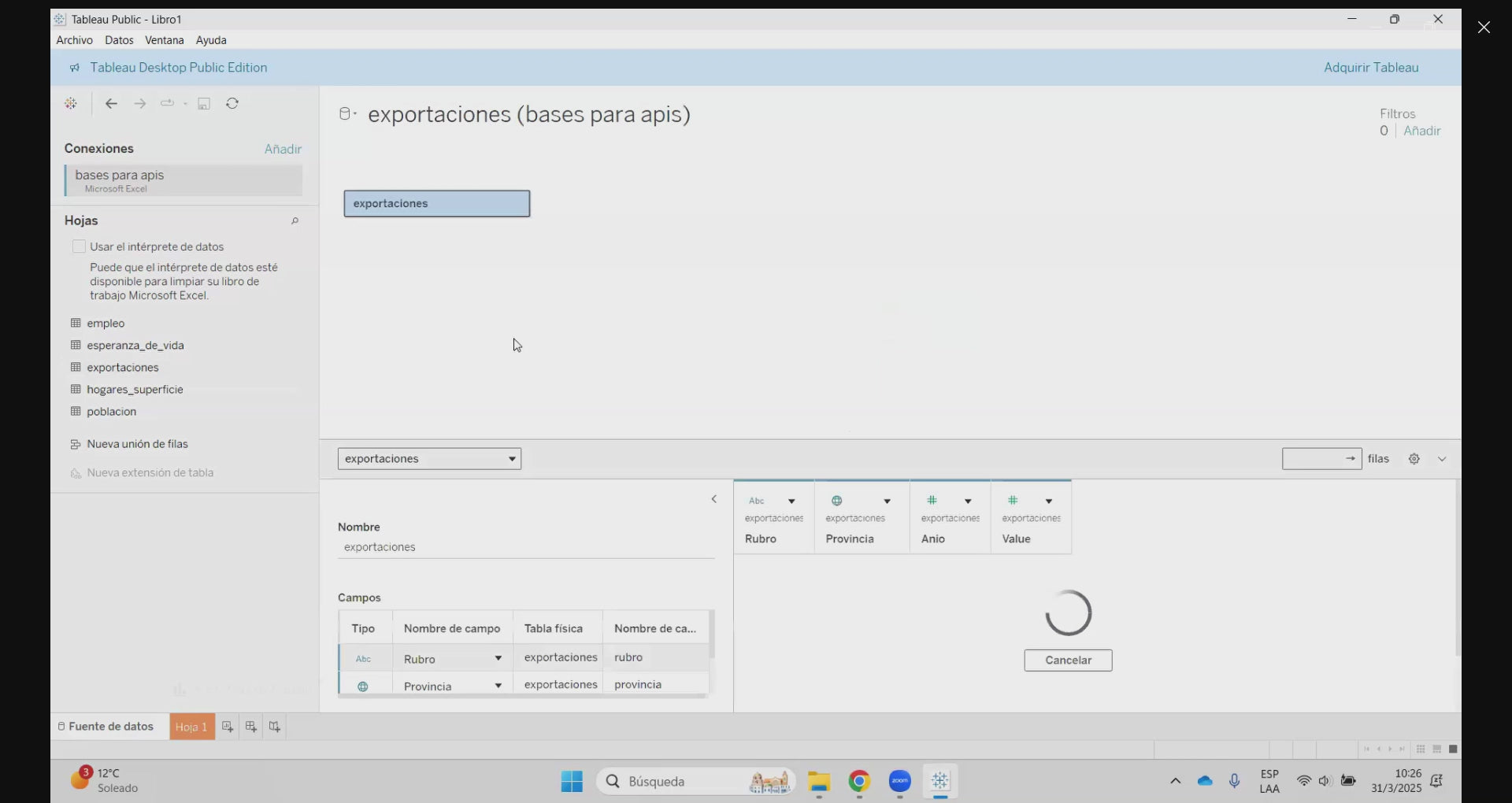Open the Tableau app in Windows taskbar
This screenshot has width=1512, height=803.
939,781
